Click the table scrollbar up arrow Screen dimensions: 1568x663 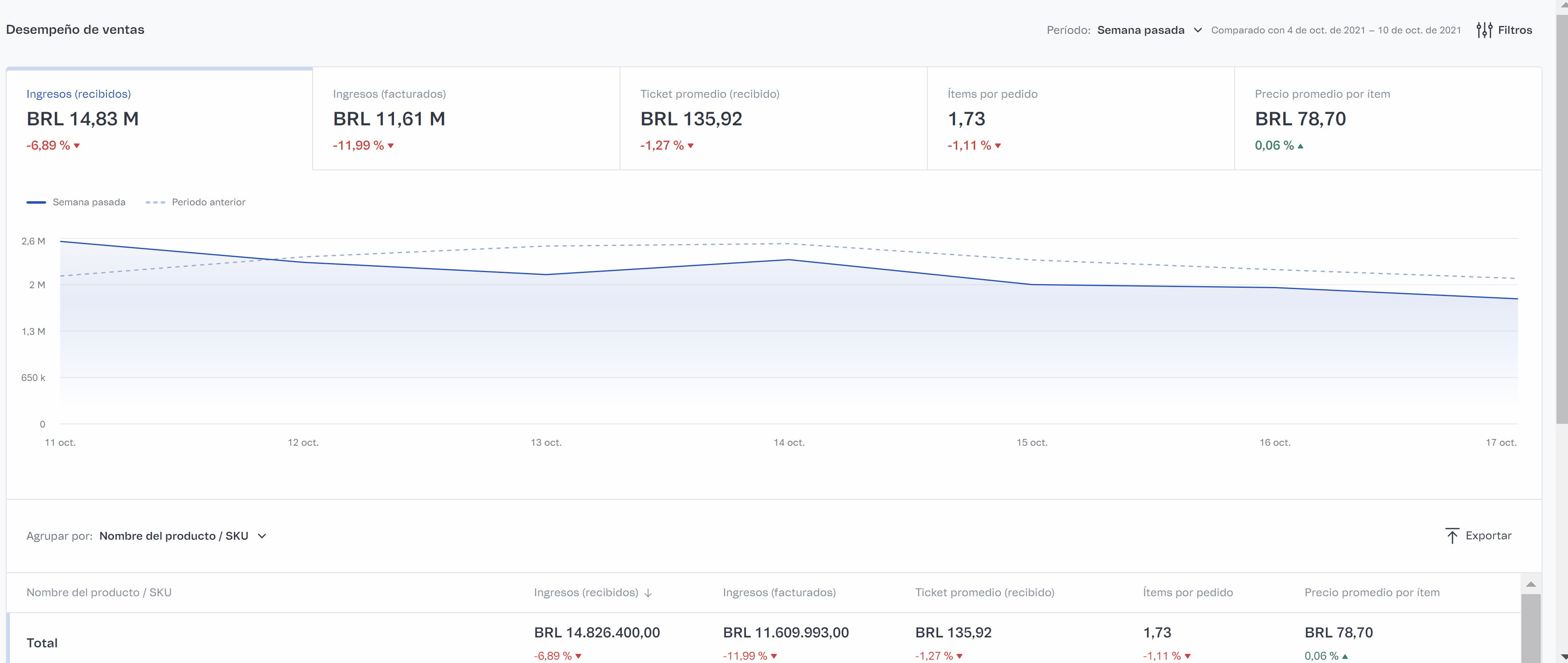tap(1530, 585)
